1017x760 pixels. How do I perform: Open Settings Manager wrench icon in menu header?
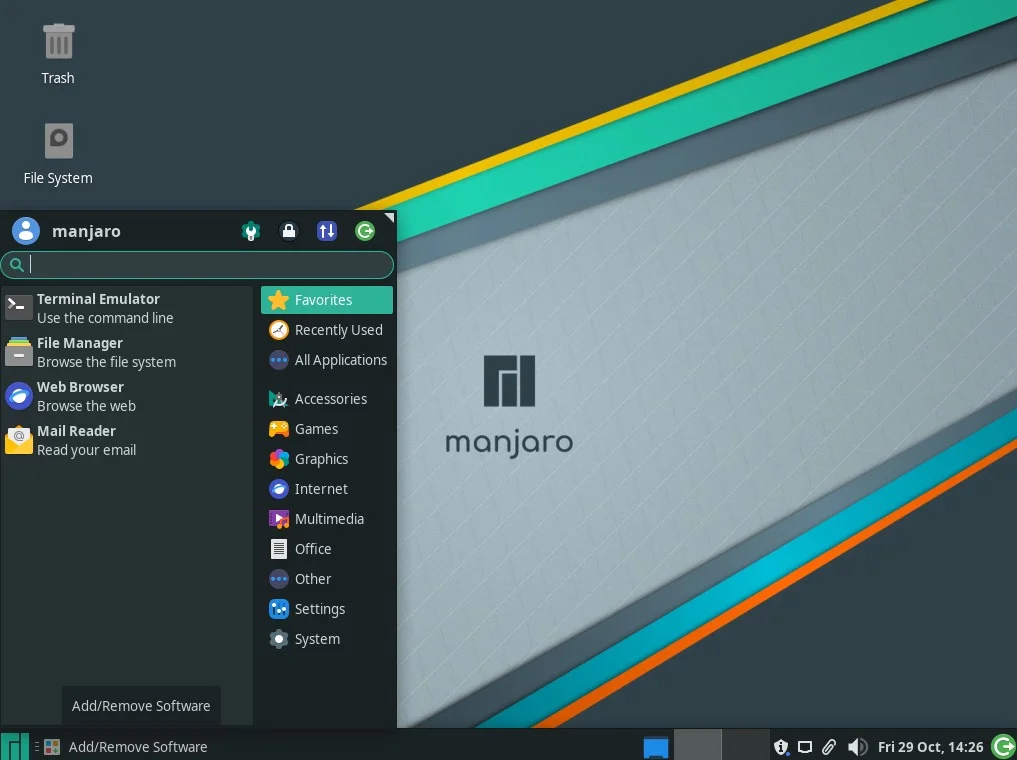[251, 231]
